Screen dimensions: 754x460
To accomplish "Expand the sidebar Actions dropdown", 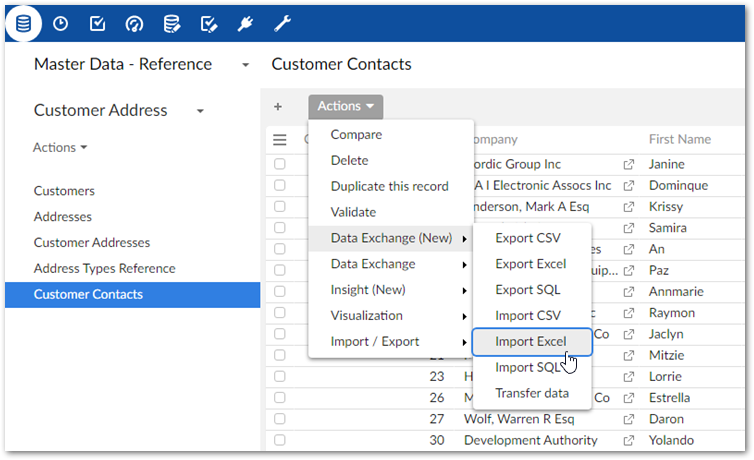I will (x=60, y=147).
